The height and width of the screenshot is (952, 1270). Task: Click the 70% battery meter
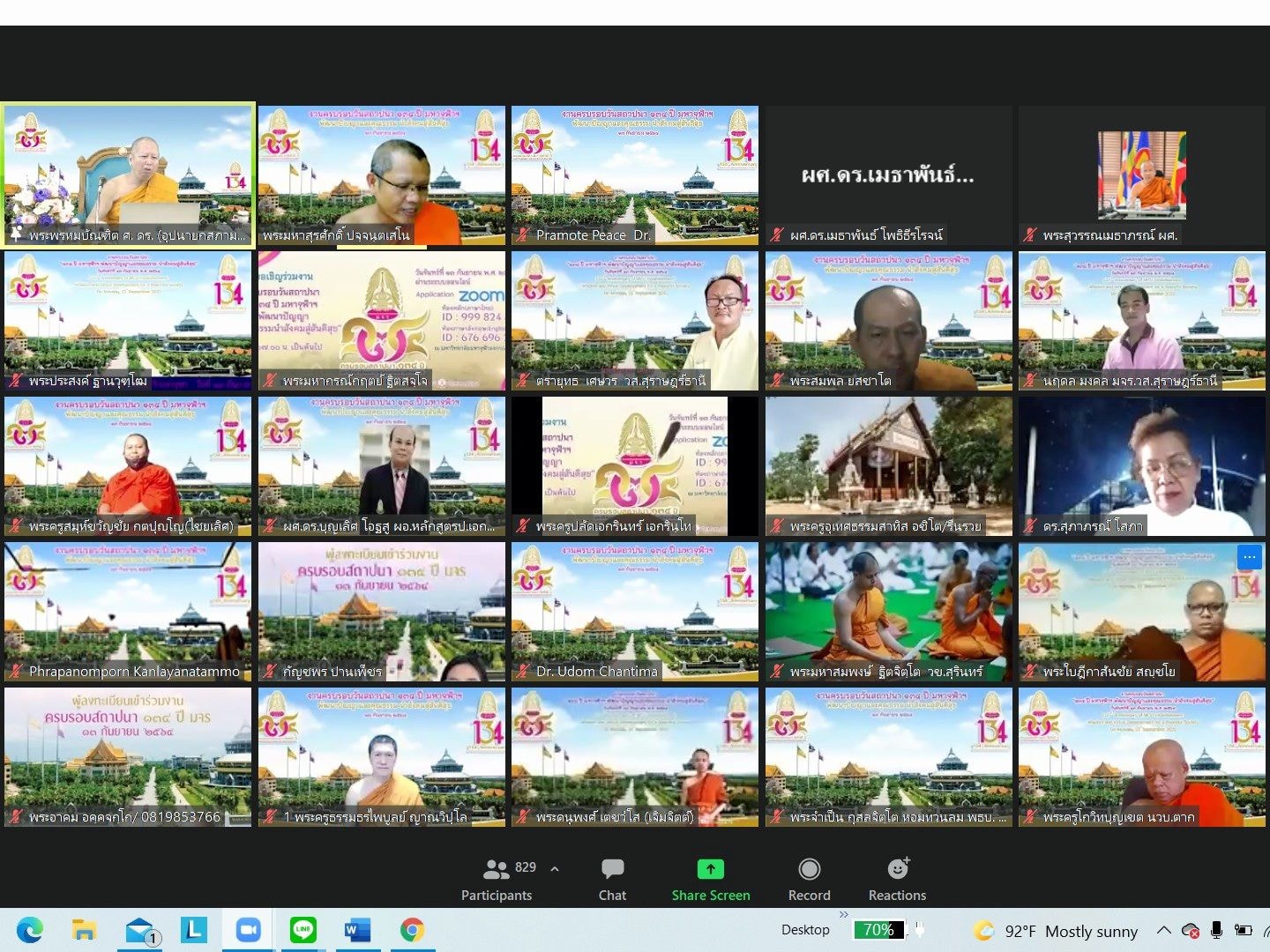(x=879, y=930)
